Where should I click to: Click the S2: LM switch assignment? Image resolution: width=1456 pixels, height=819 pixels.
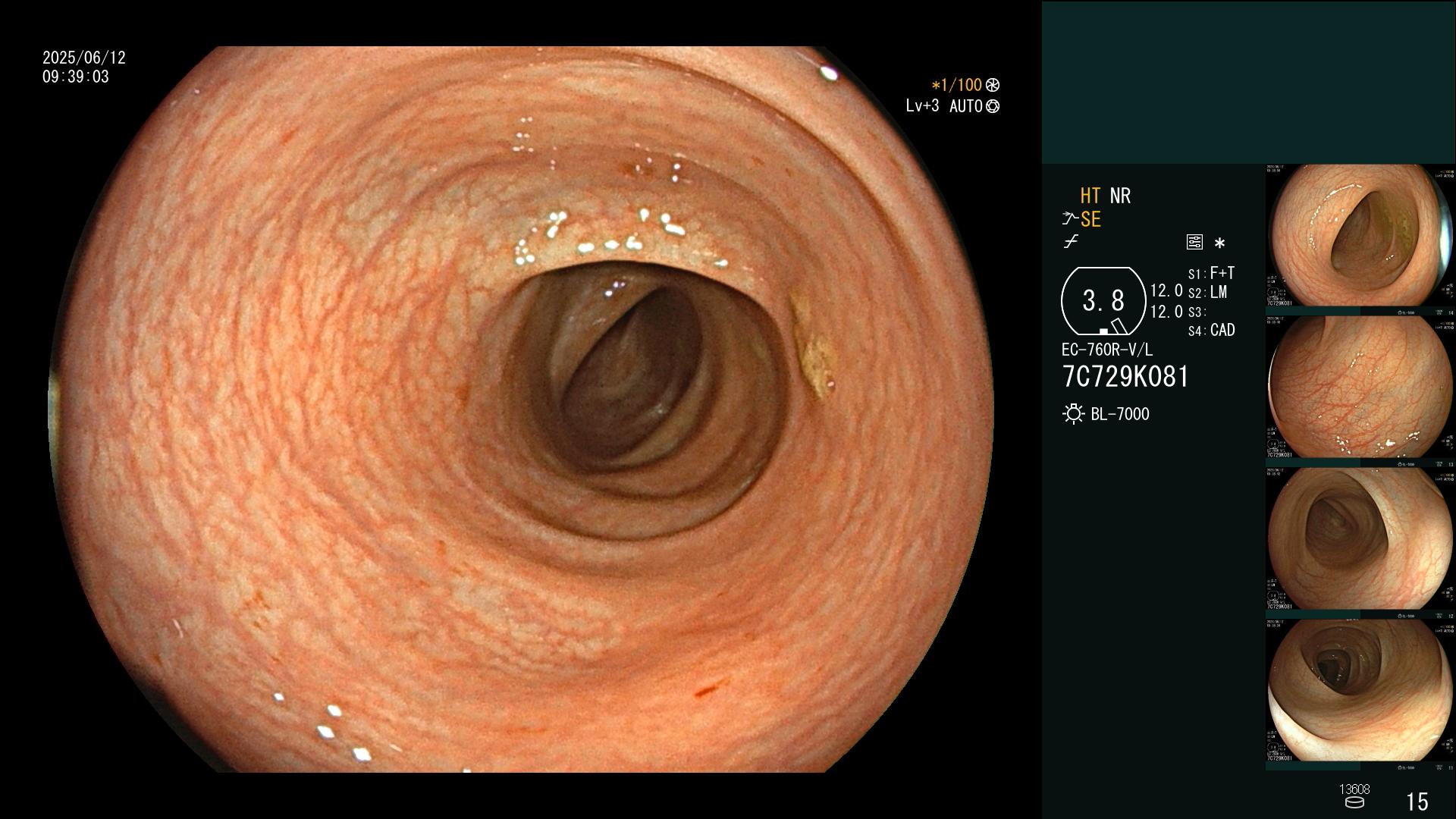(1207, 292)
